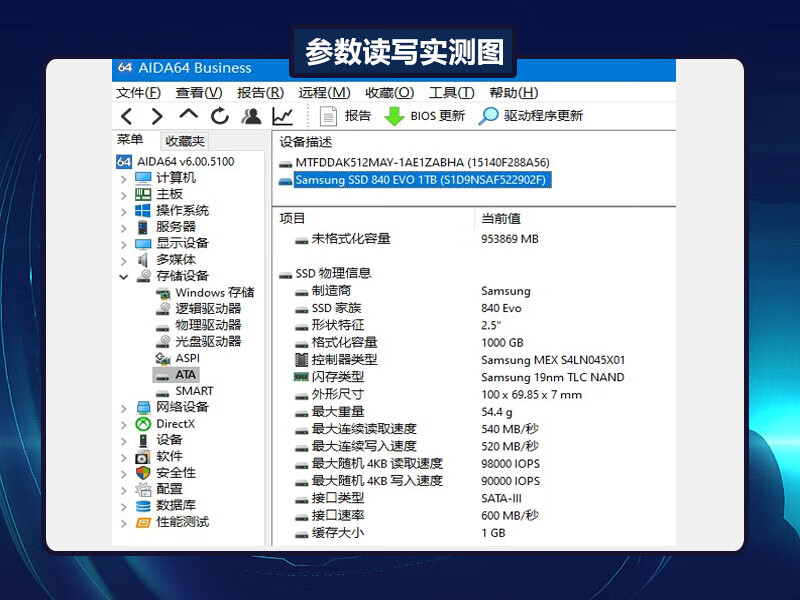Expand the 多媒体 tree node

(x=123, y=261)
